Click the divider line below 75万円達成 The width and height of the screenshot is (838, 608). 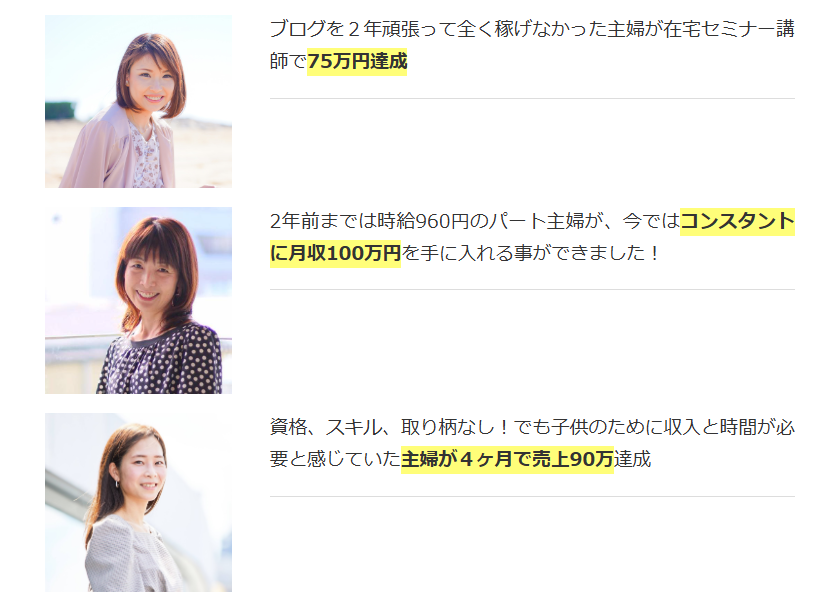point(532,98)
